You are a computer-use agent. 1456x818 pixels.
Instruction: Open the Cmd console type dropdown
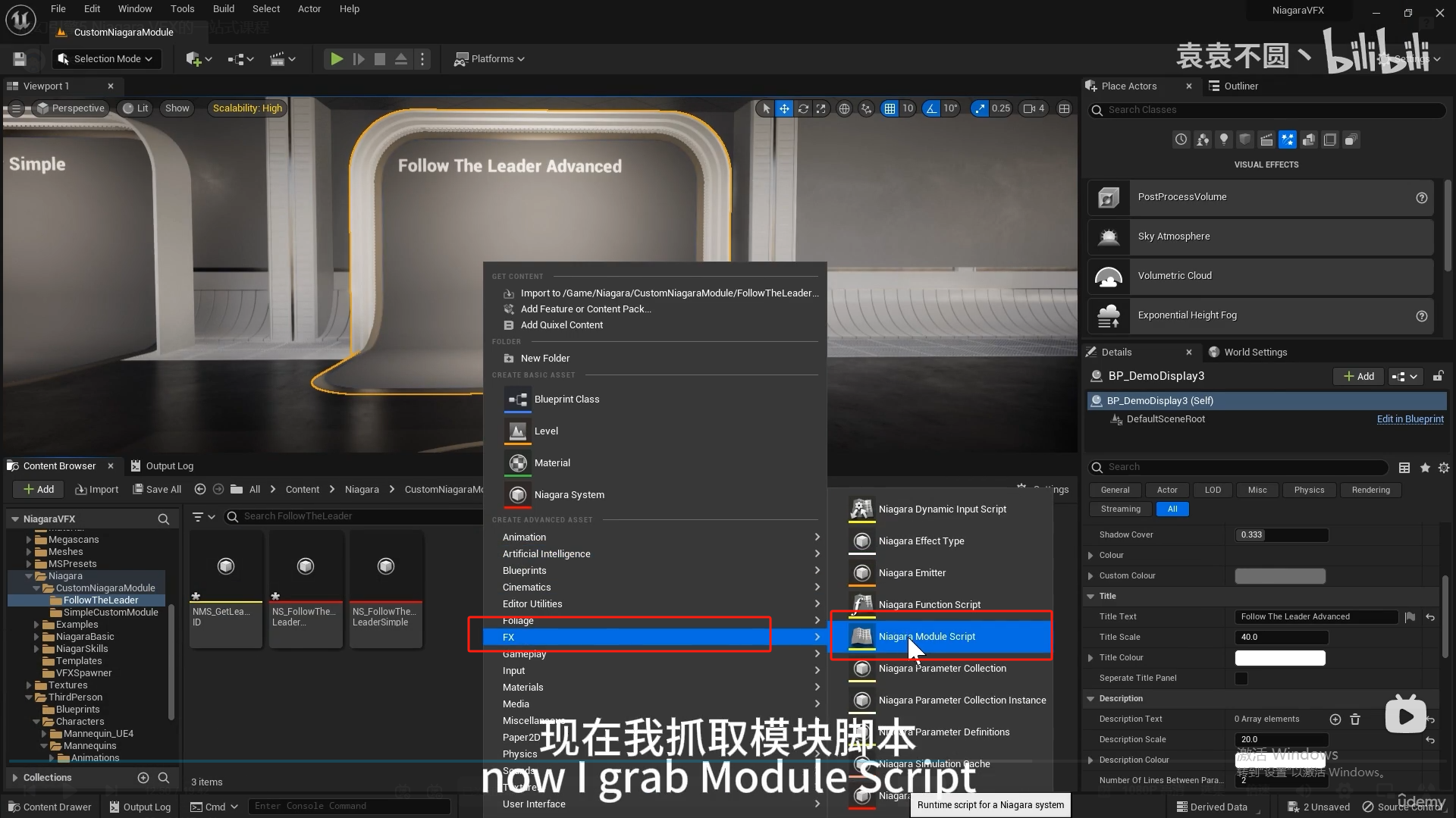[214, 807]
